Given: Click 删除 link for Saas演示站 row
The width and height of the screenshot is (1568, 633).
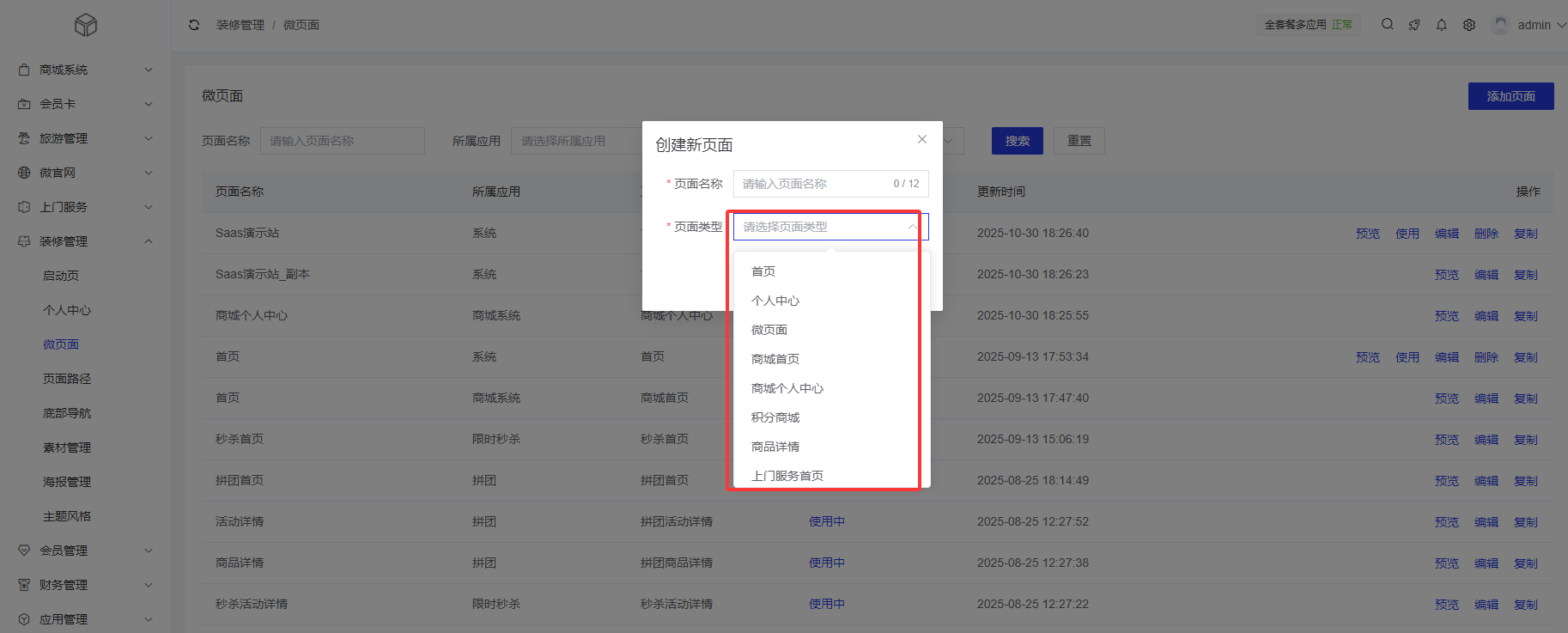Looking at the screenshot, I should tap(1486, 234).
